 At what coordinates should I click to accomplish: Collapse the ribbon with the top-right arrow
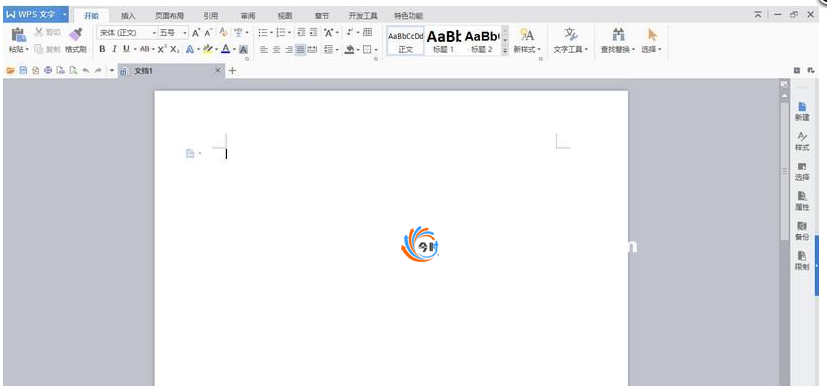(x=758, y=15)
